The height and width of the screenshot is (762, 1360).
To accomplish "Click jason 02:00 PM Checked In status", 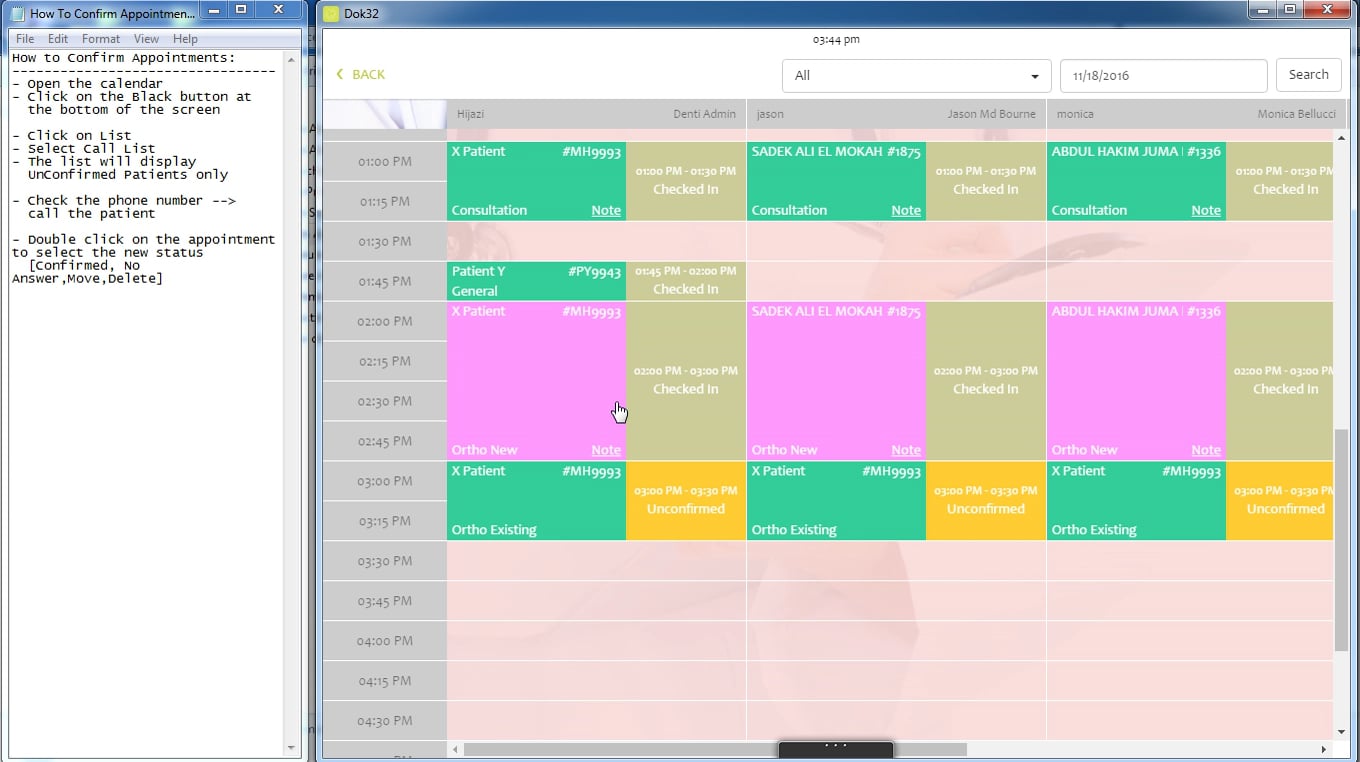I will [986, 381].
